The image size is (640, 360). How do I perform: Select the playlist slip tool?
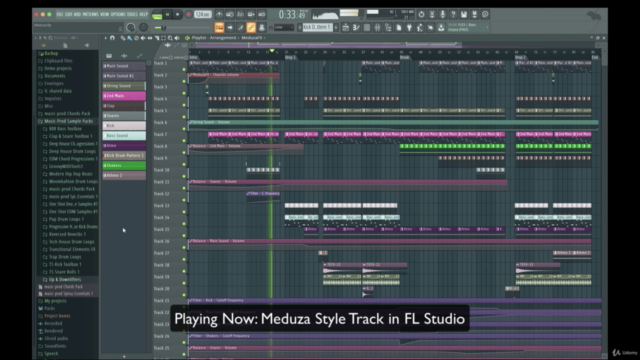point(150,38)
